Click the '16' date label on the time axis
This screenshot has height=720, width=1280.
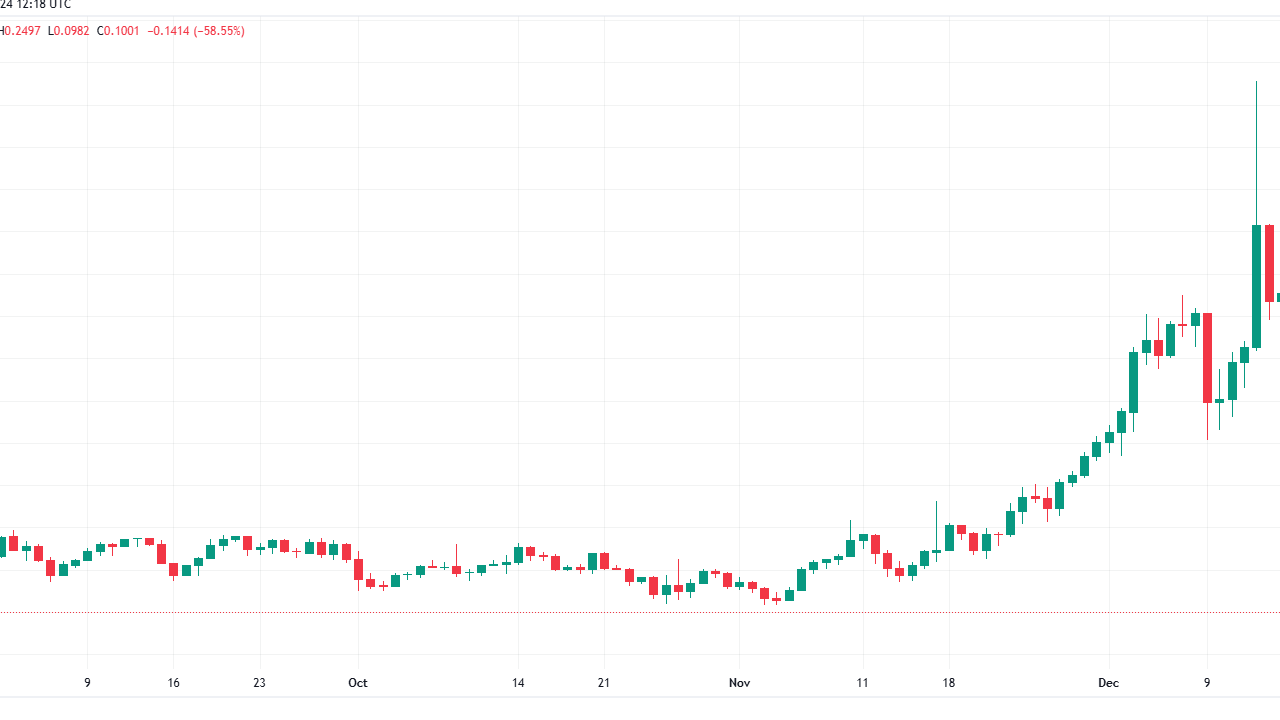pyautogui.click(x=174, y=683)
